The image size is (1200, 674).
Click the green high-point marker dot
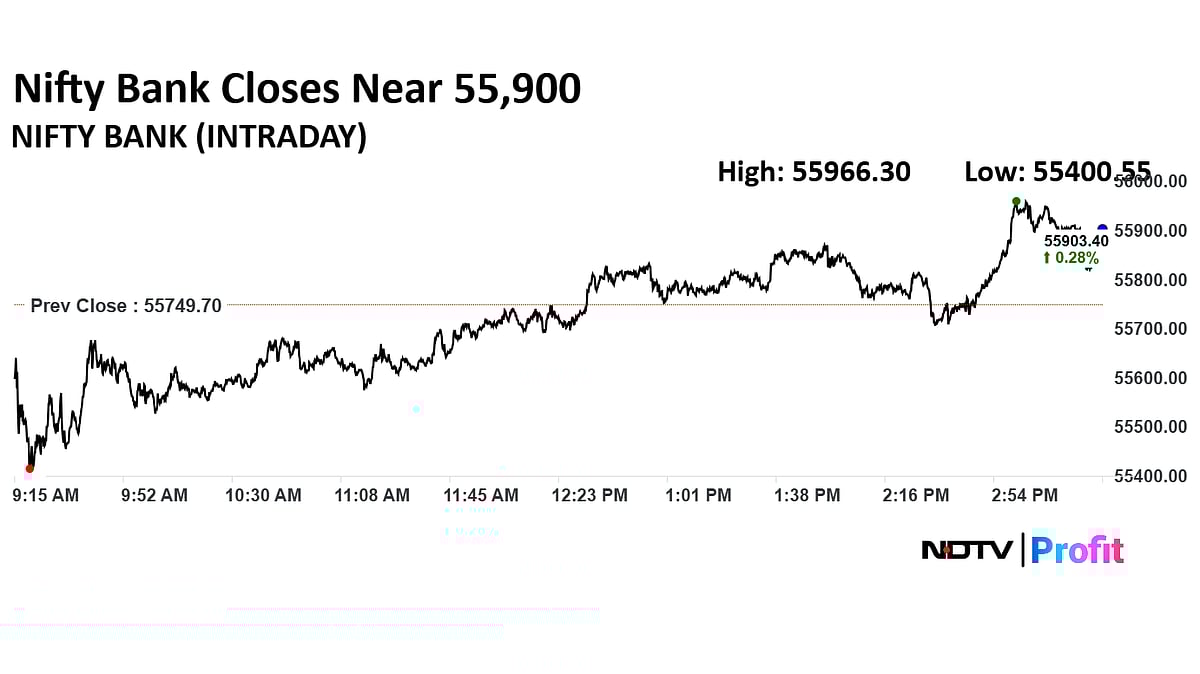tap(1016, 201)
